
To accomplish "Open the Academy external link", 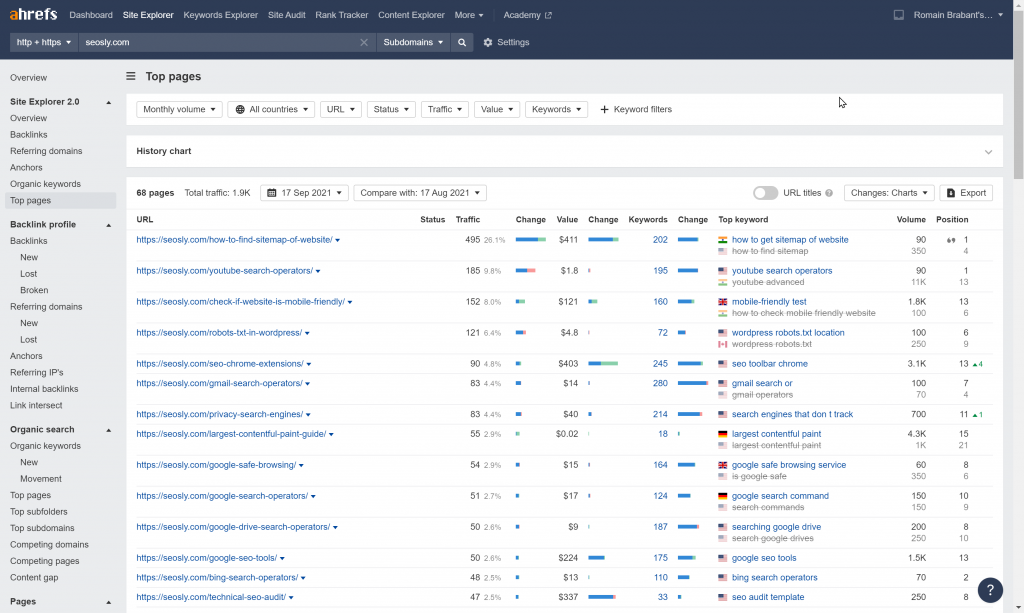I will 528,15.
